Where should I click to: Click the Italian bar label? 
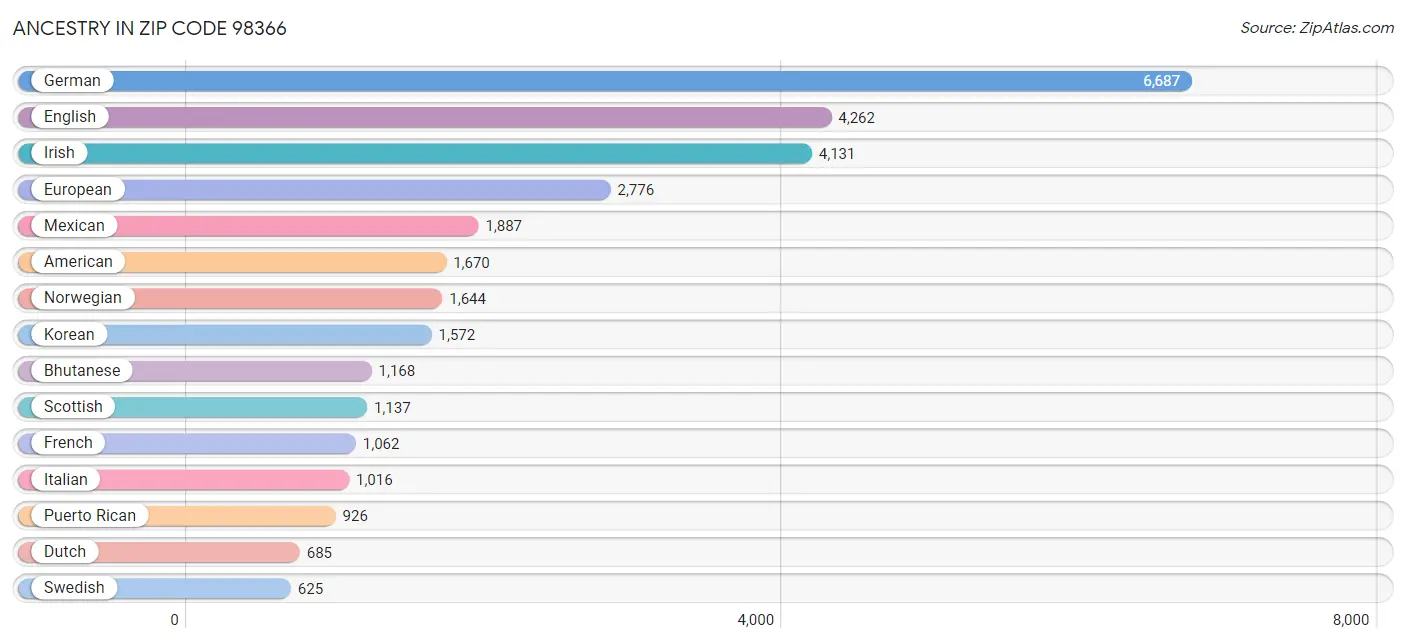(x=66, y=480)
